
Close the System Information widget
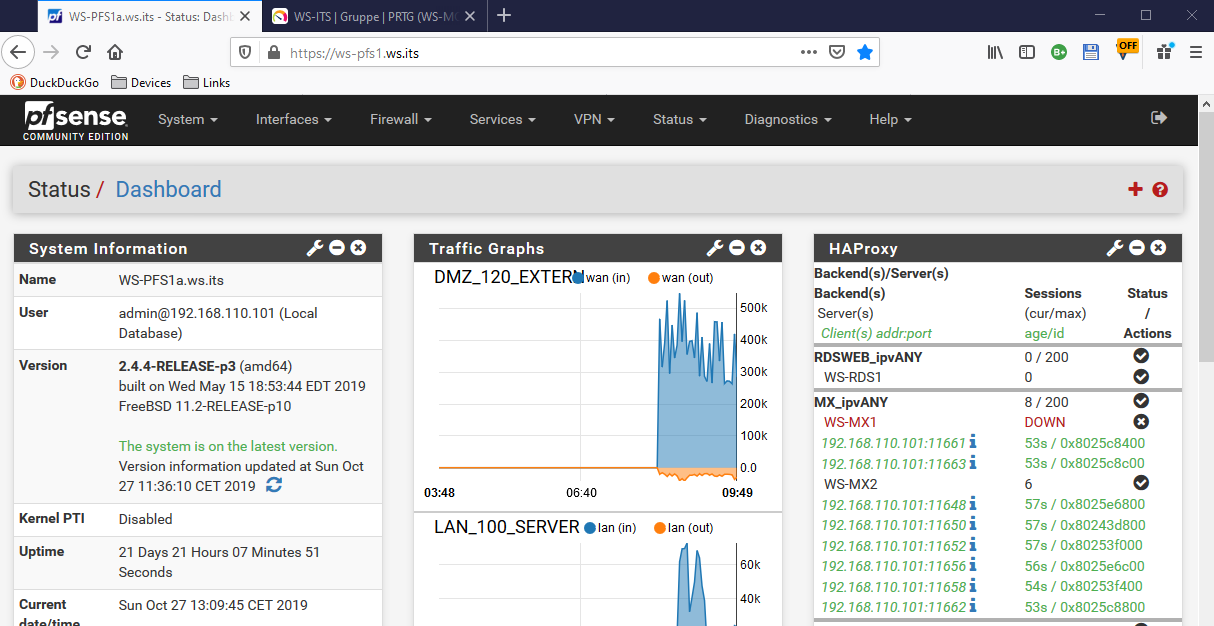point(358,248)
